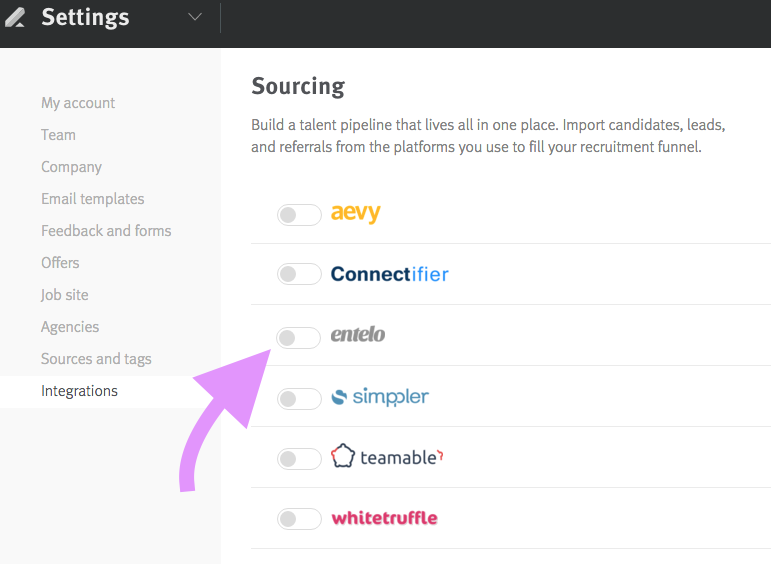
Task: Open Sources and tags settings
Action: (x=96, y=359)
